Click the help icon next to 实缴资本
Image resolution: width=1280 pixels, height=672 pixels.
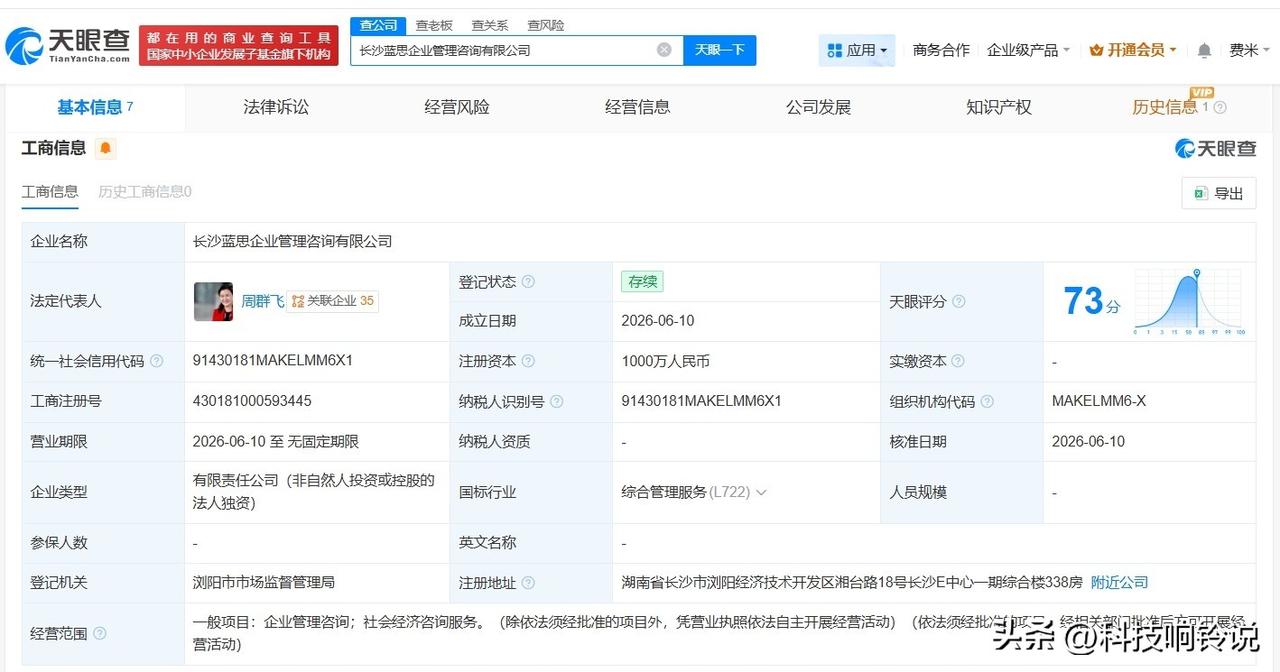(959, 361)
